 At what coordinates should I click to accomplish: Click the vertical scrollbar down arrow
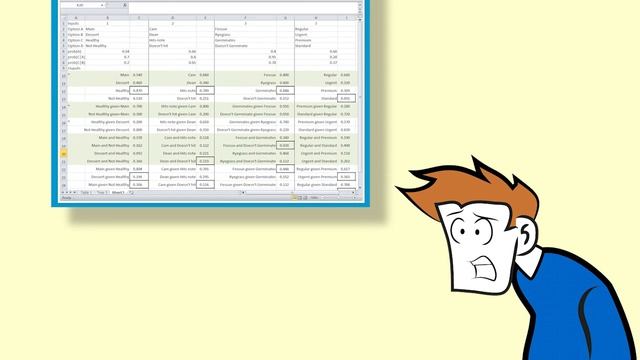[360, 187]
